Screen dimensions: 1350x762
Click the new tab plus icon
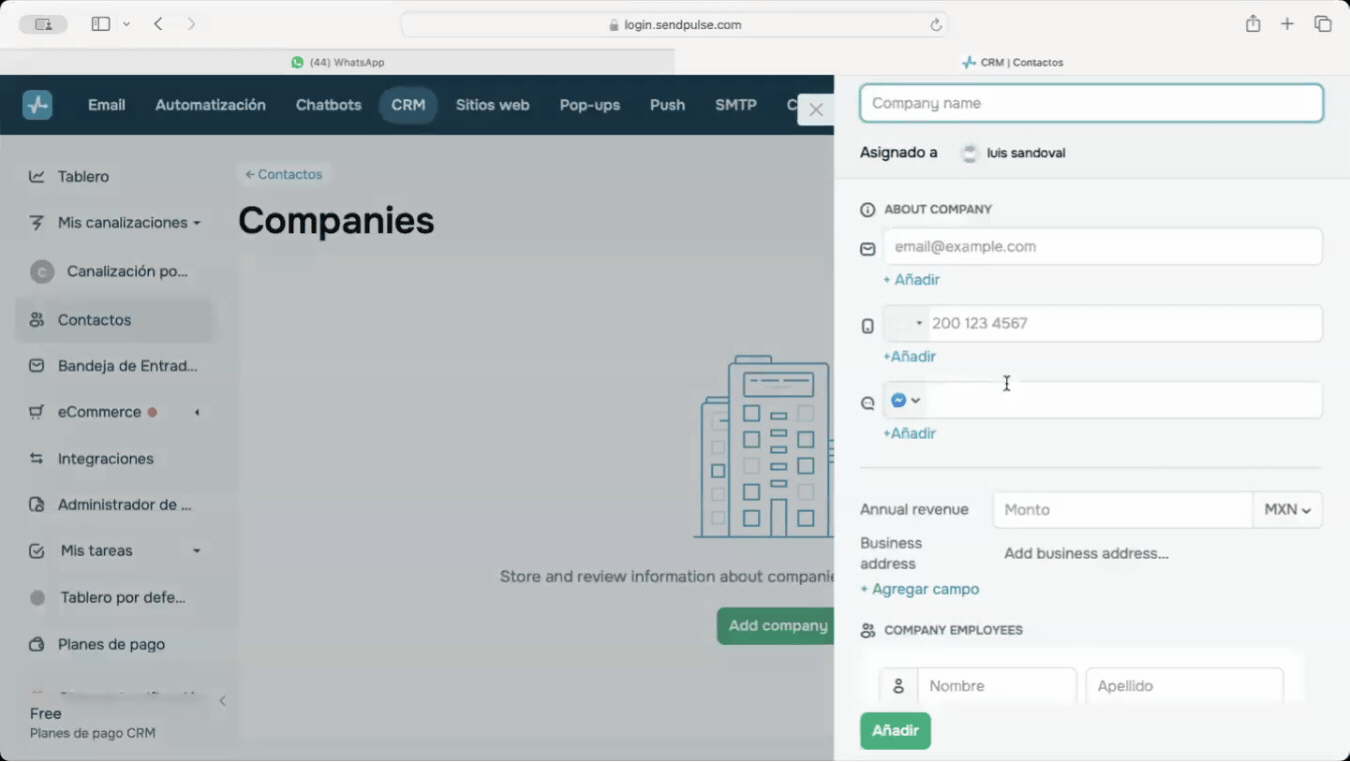1287,24
